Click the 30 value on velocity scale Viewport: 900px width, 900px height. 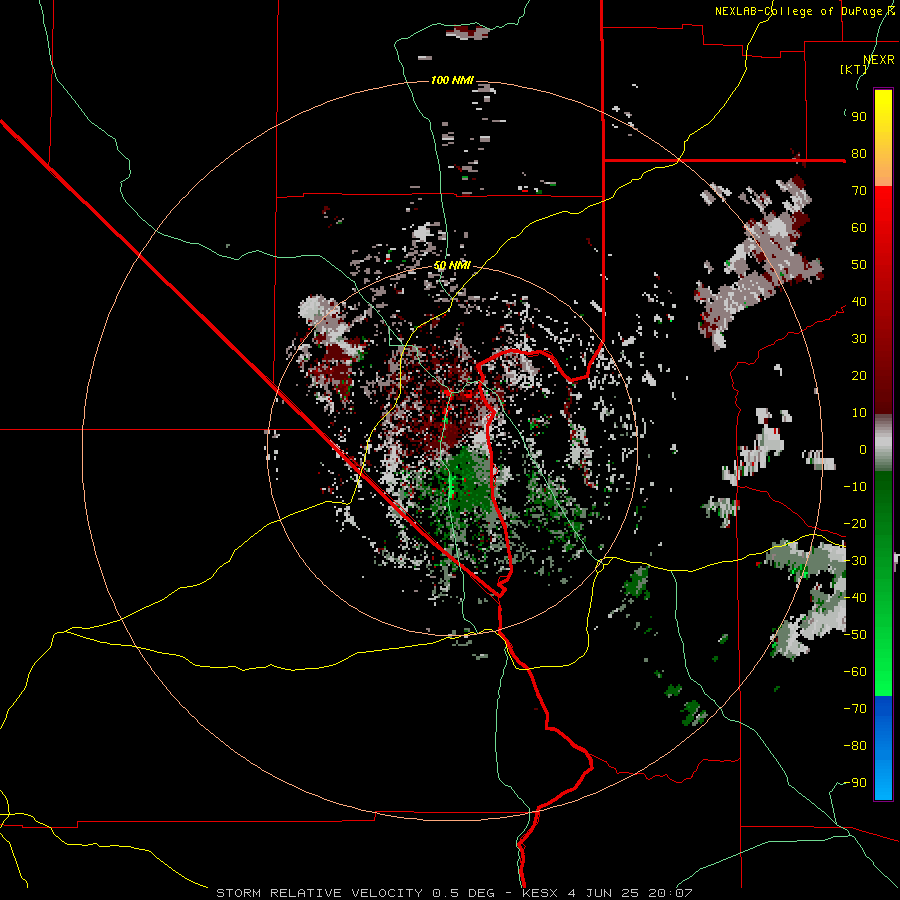[x=859, y=339]
